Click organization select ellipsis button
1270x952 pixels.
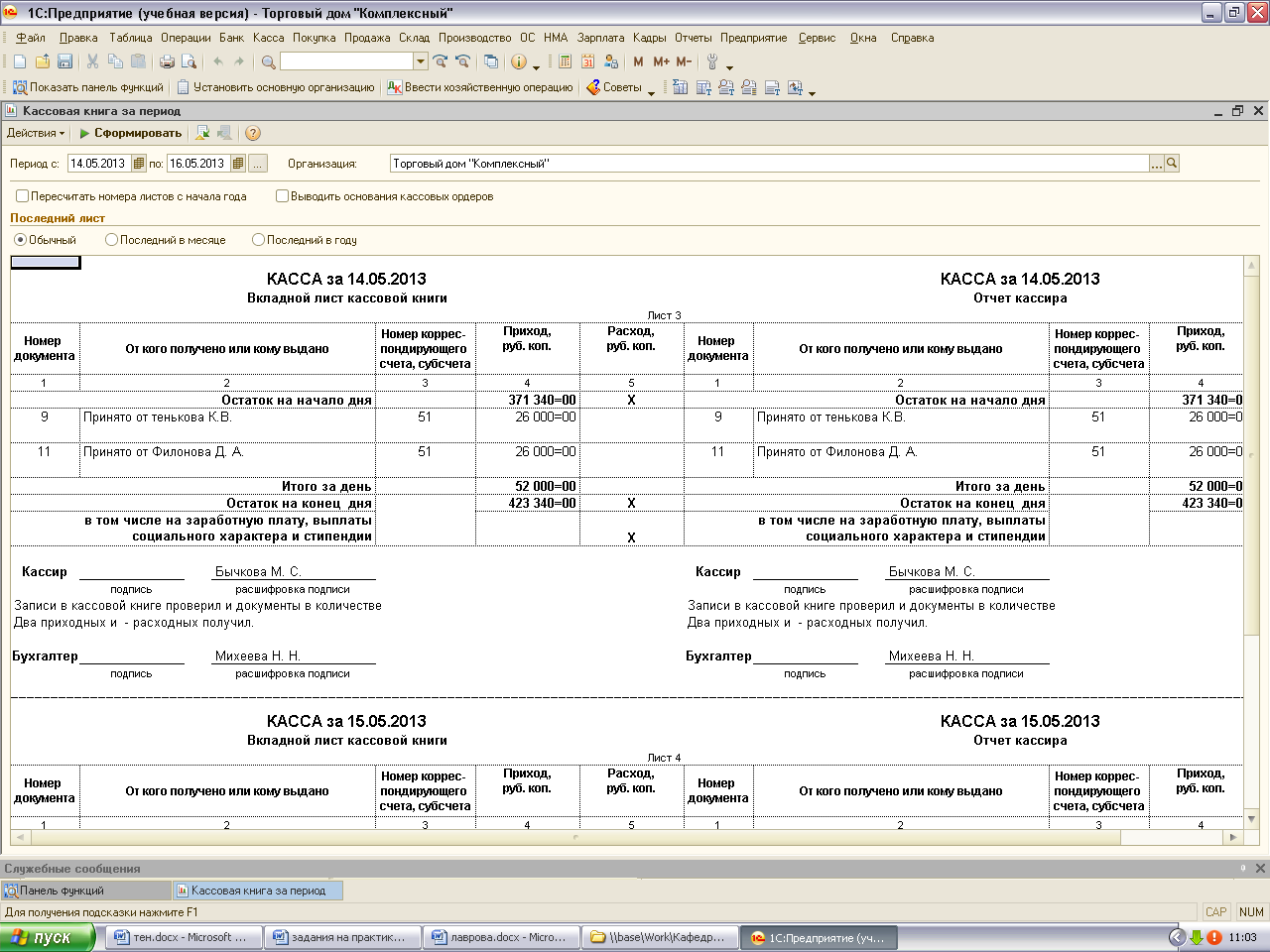1156,164
